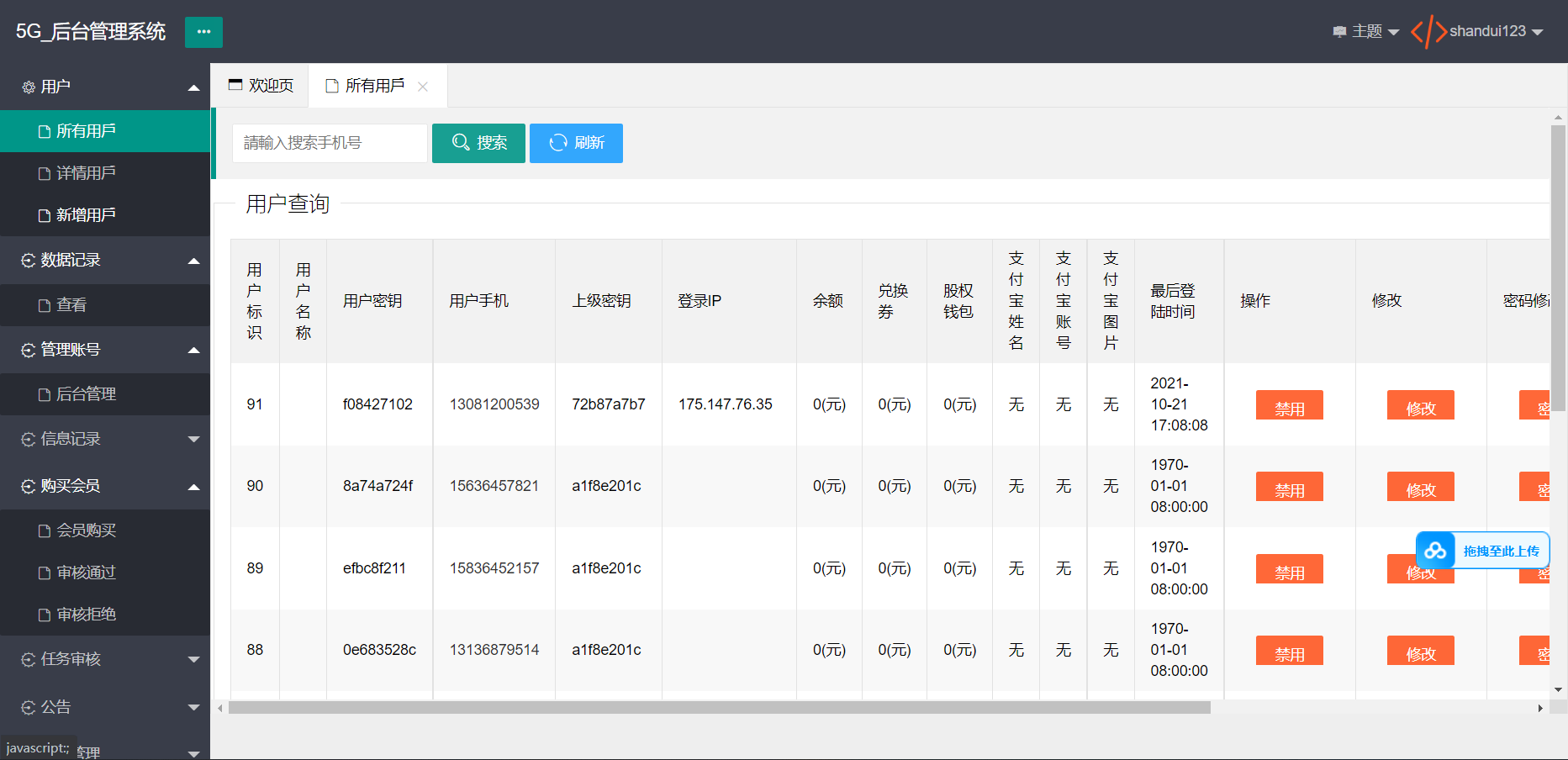
Task: Click the 搜索 search button
Action: coord(478,143)
